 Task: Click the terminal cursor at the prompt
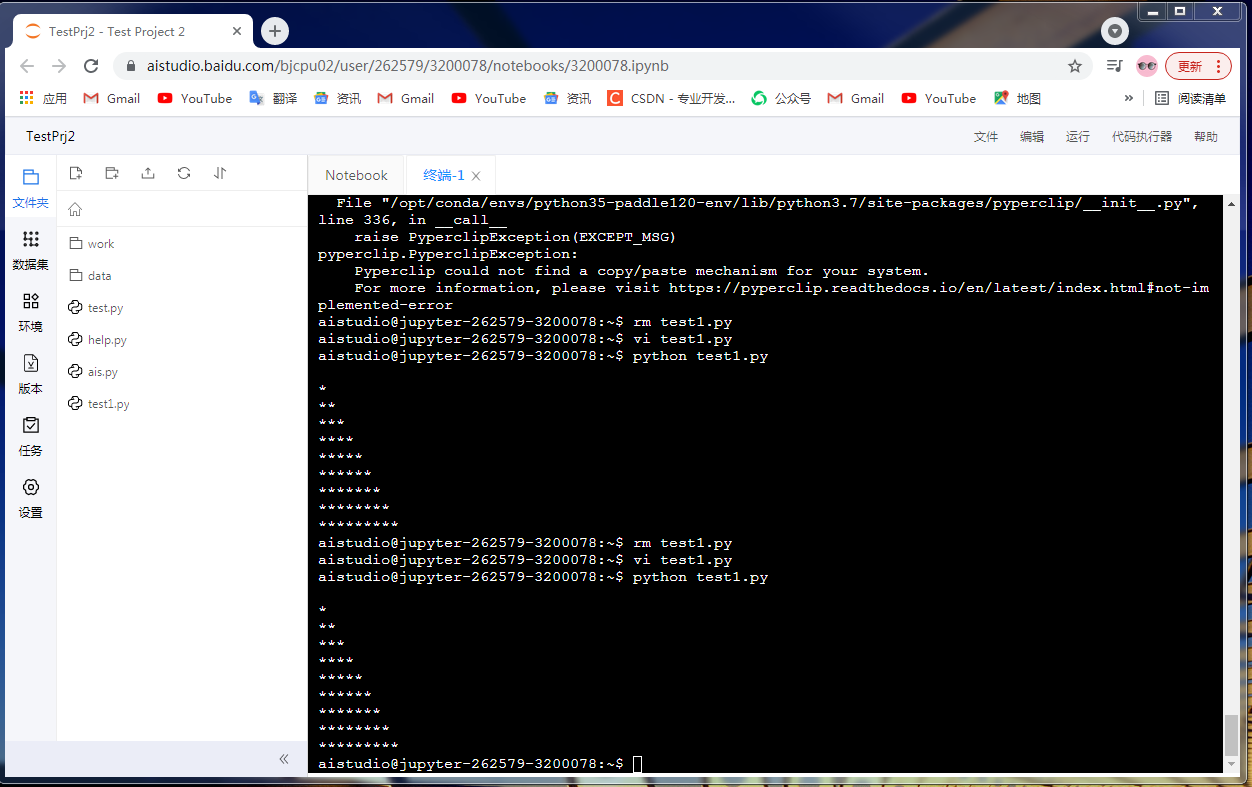[x=638, y=764]
